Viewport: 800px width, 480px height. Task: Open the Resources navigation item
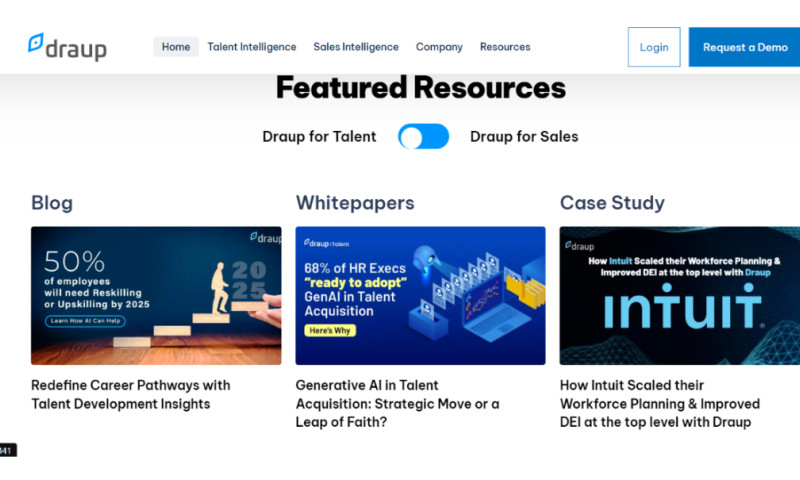pos(505,47)
